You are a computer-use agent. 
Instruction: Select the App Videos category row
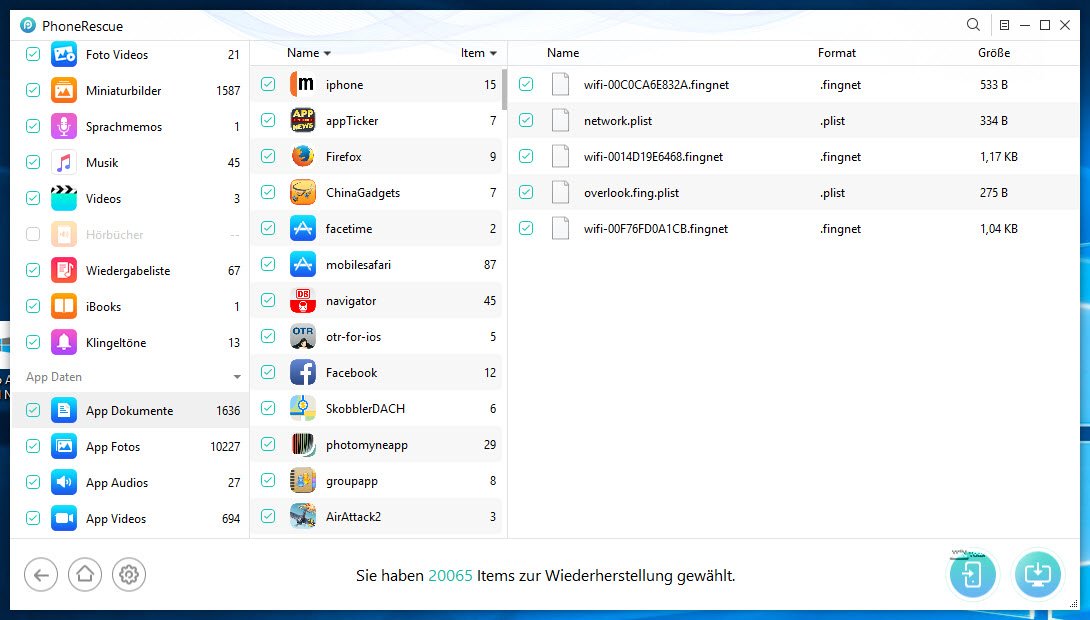pos(130,519)
